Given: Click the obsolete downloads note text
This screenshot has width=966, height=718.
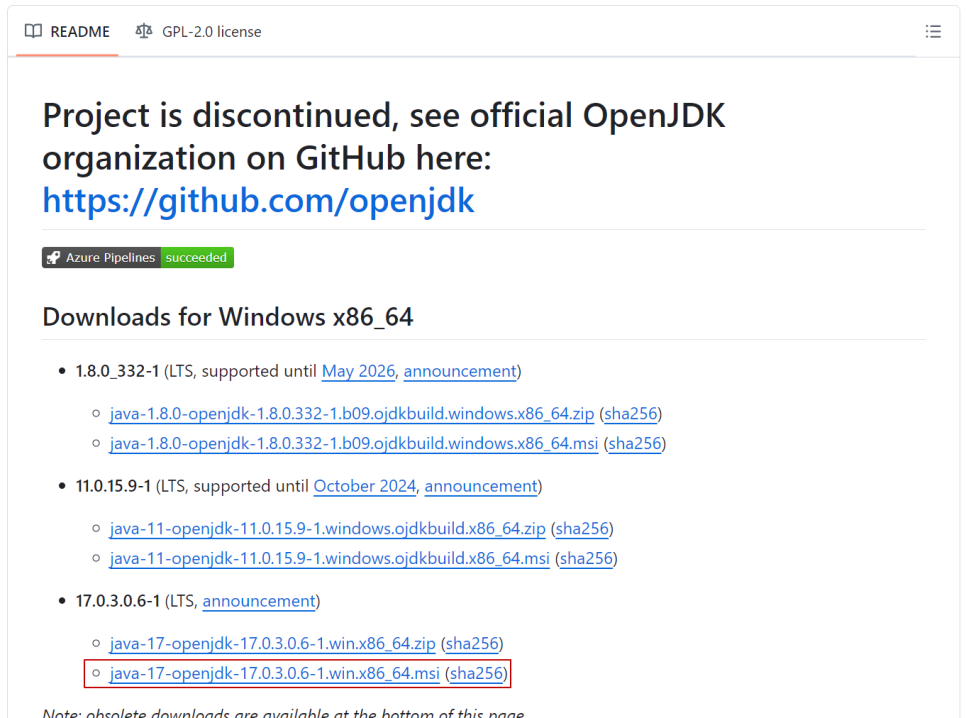Looking at the screenshot, I should 283,712.
